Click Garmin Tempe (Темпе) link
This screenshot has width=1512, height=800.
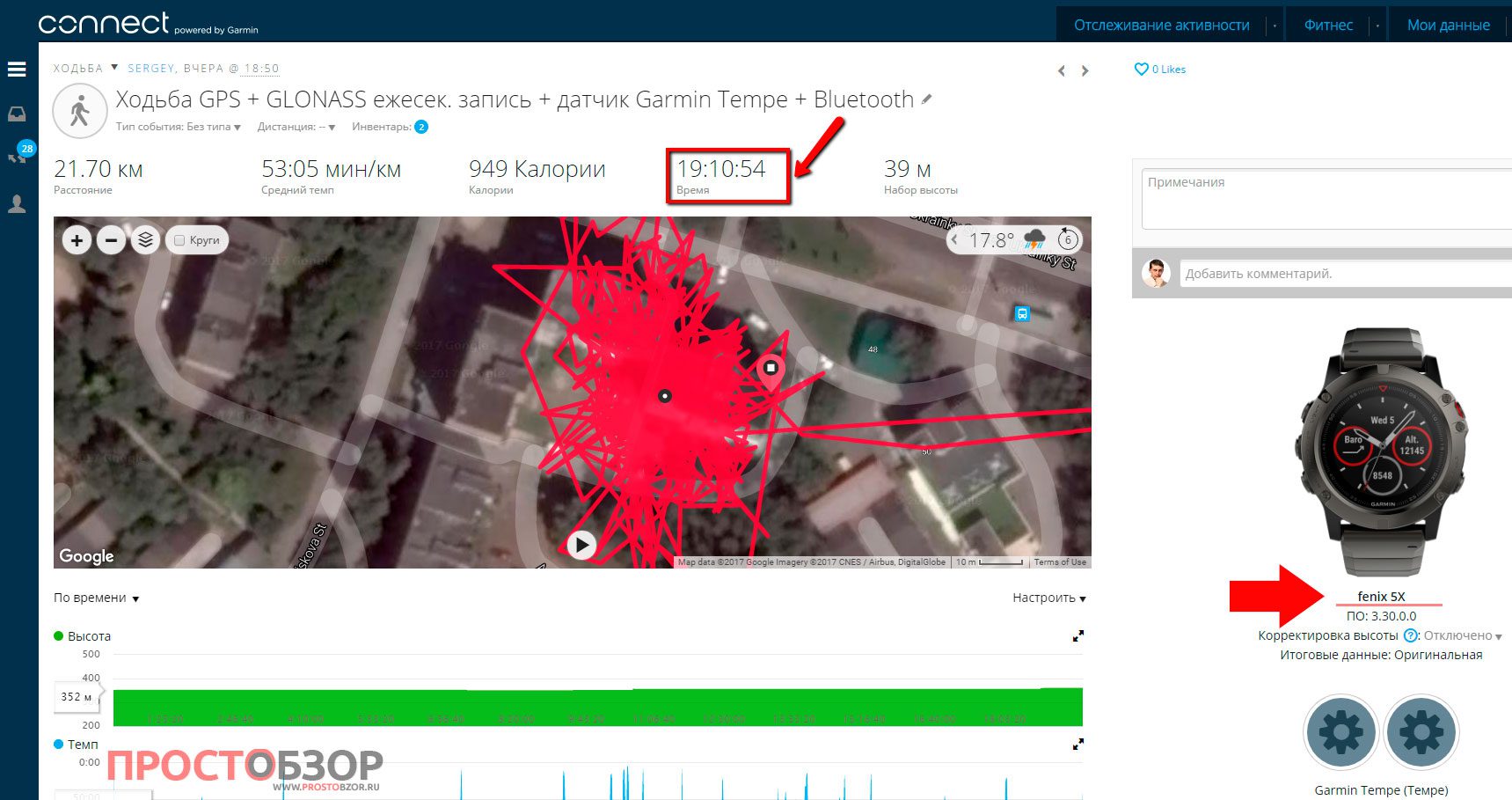[x=1381, y=790]
